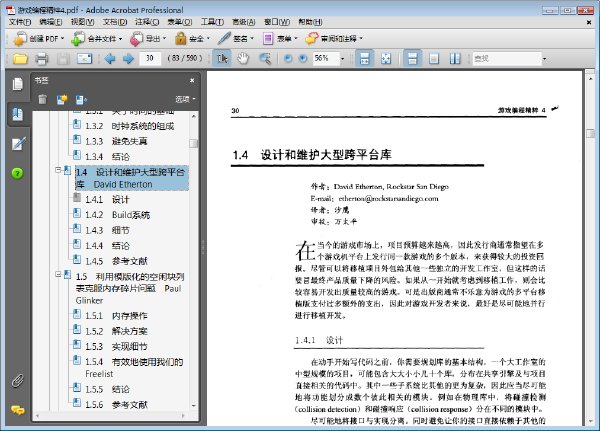Choose the marquee zoom tool

[264, 58]
